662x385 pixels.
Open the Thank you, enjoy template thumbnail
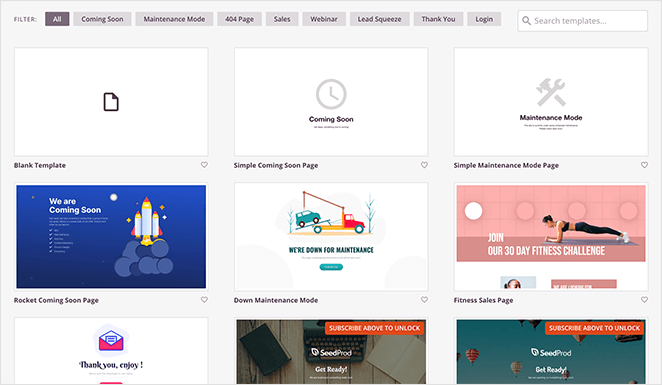coord(111,351)
